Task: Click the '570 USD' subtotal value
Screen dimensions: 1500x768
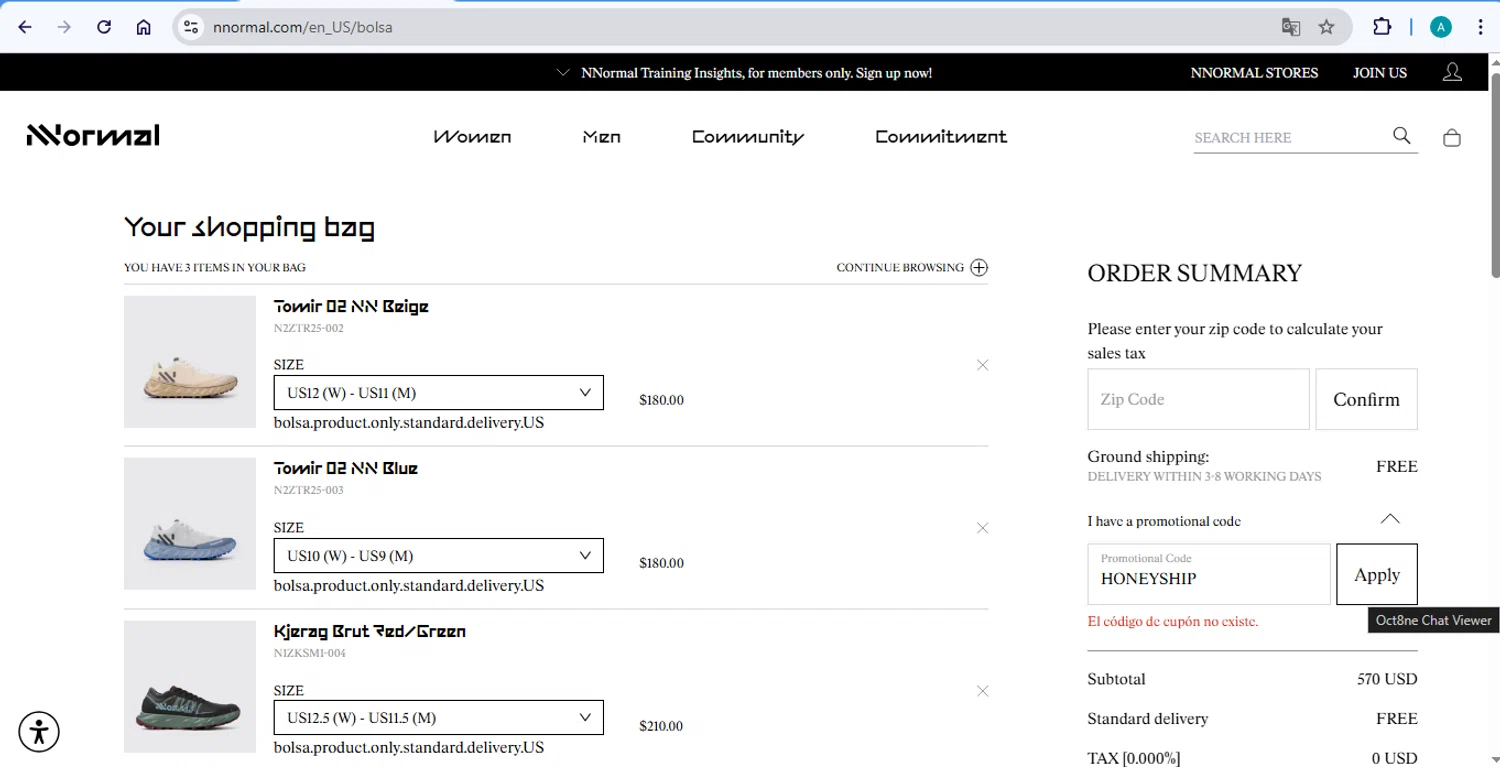Action: pos(1387,679)
